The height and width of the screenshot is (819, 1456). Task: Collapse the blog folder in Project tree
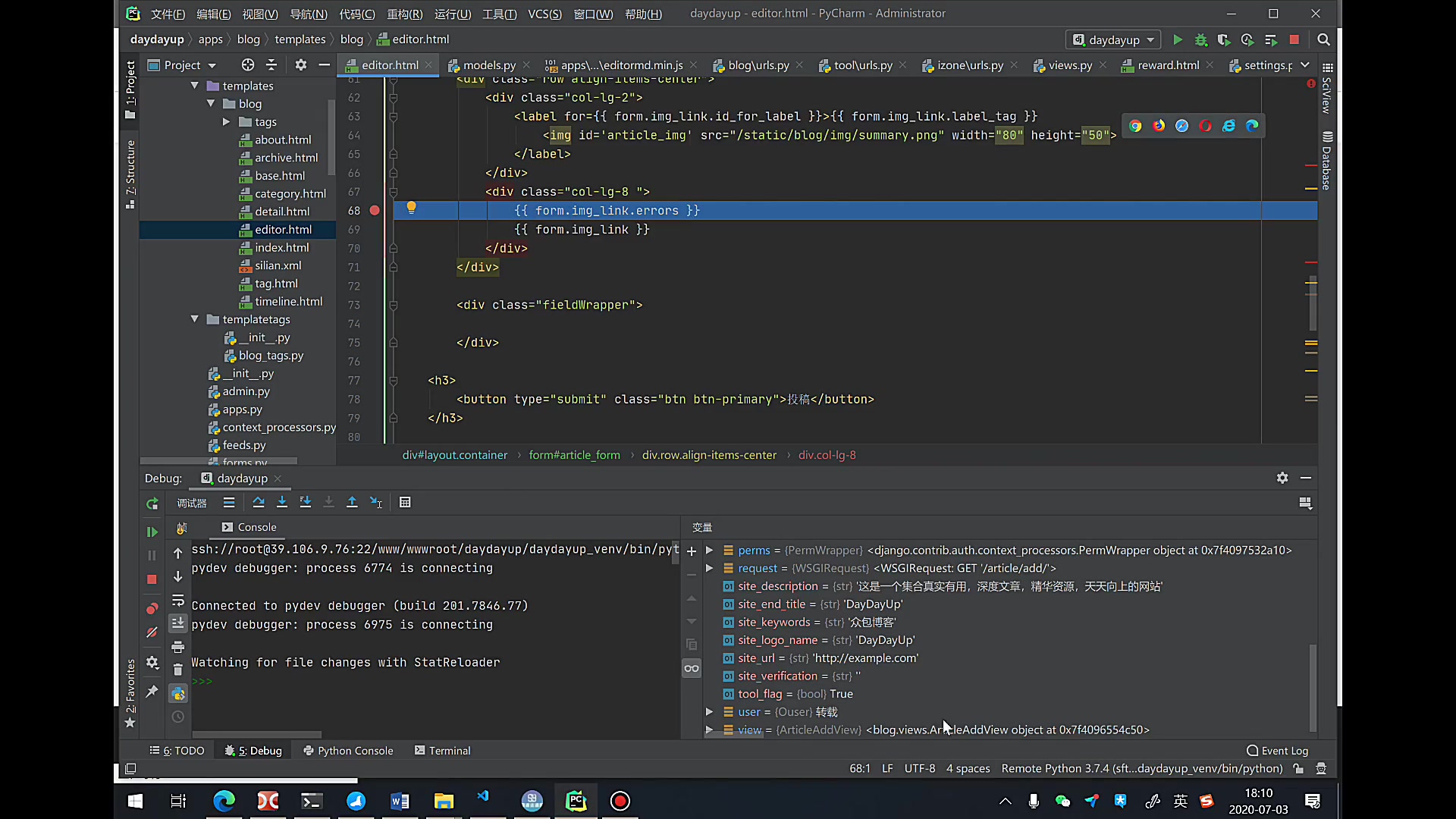[x=211, y=103]
